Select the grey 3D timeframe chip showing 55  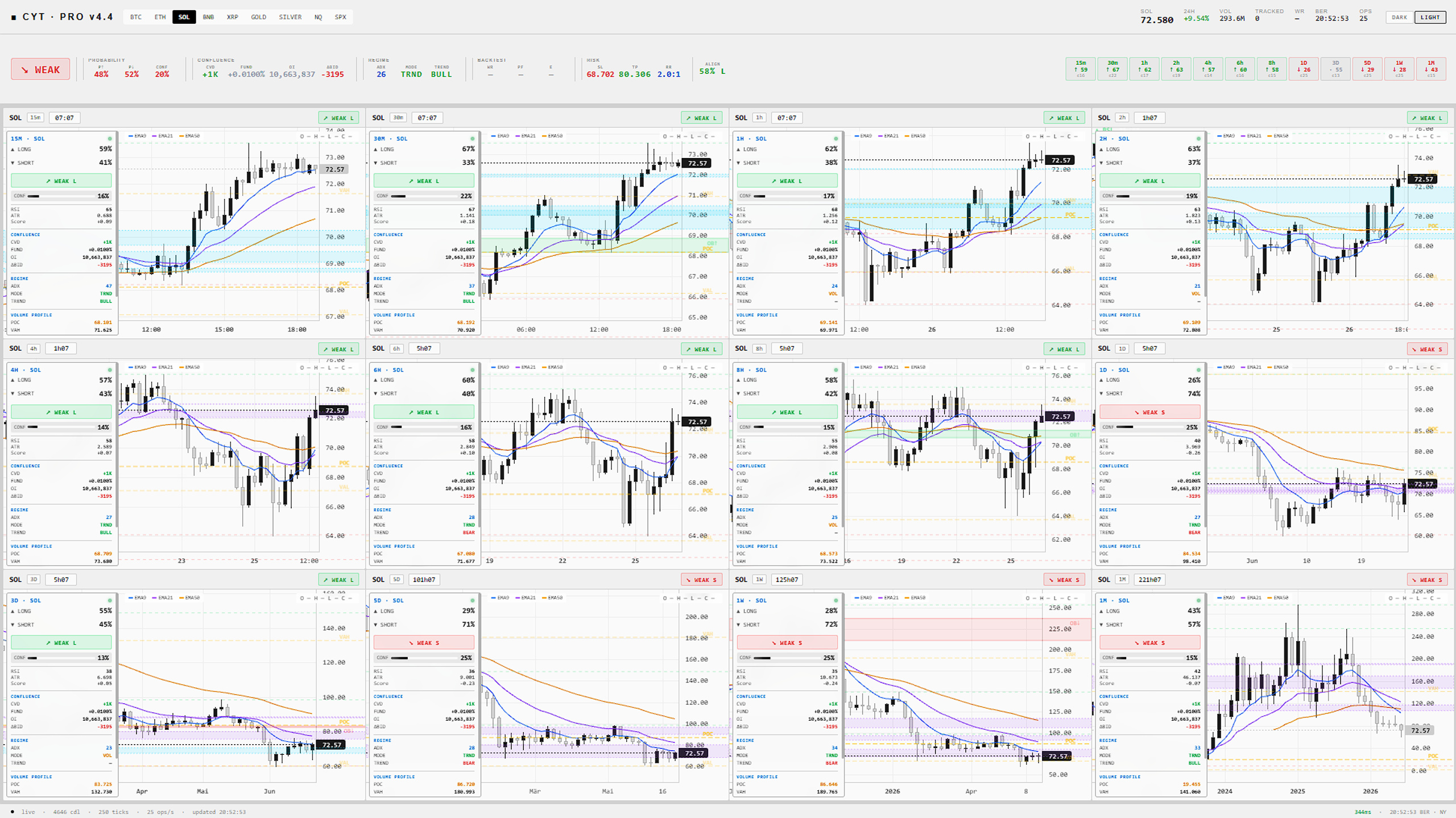tap(1335, 69)
